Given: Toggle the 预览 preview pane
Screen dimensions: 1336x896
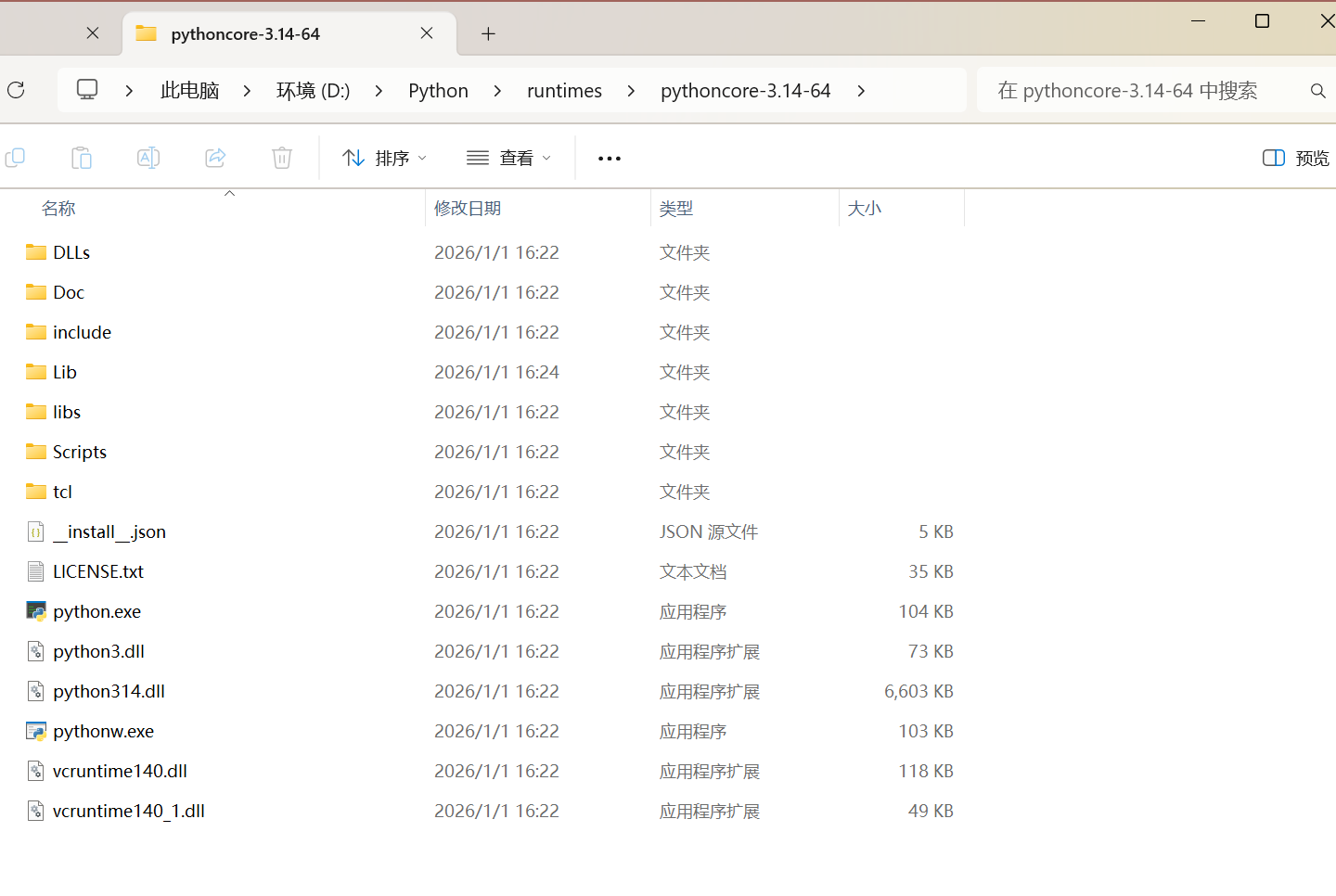Looking at the screenshot, I should click(x=1294, y=158).
